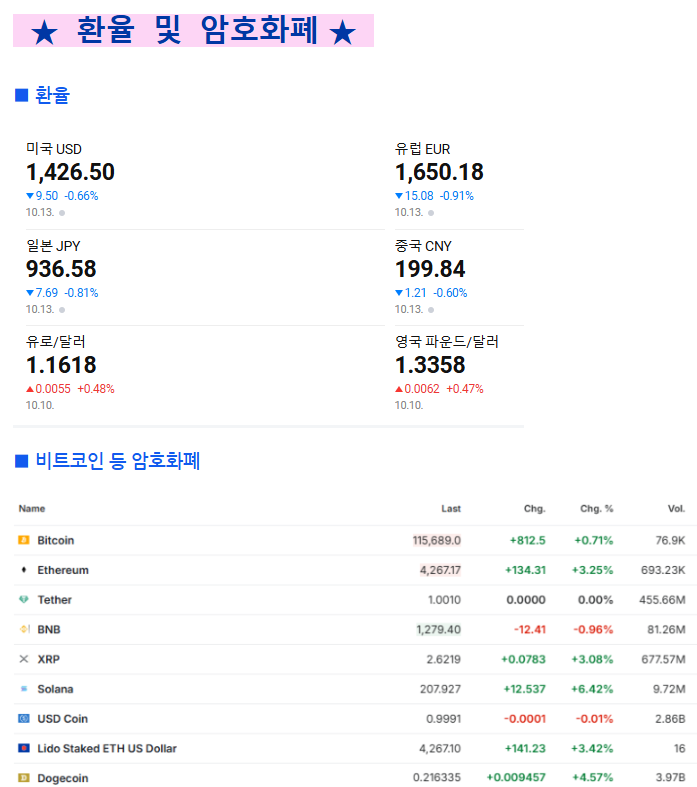Screen dimensions: 697x787
Task: Open the Ethereum name link
Action: coord(63,570)
